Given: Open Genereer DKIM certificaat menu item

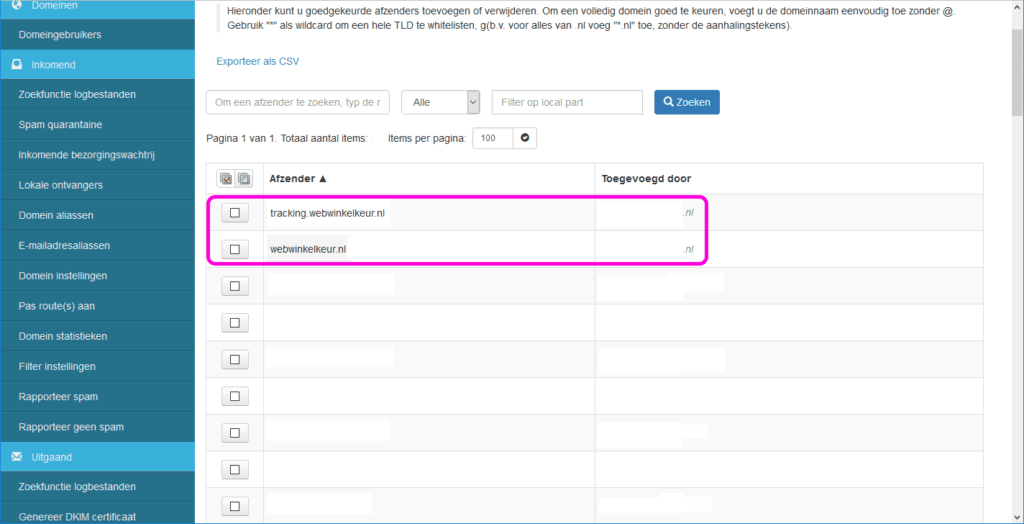Looking at the screenshot, I should pyautogui.click(x=77, y=516).
